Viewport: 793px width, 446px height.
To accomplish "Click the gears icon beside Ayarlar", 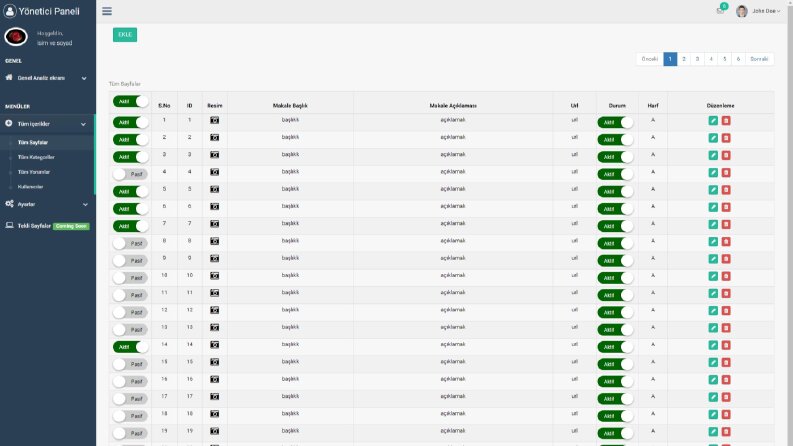I will (9, 204).
